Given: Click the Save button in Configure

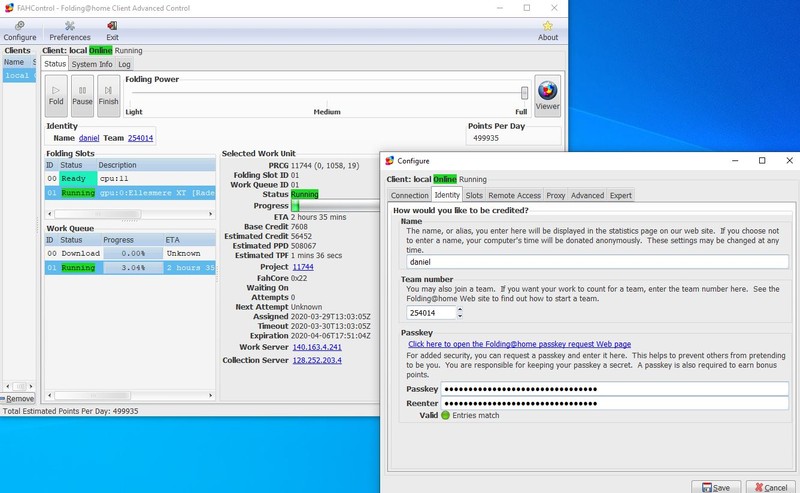Looking at the screenshot, I should (x=716, y=487).
